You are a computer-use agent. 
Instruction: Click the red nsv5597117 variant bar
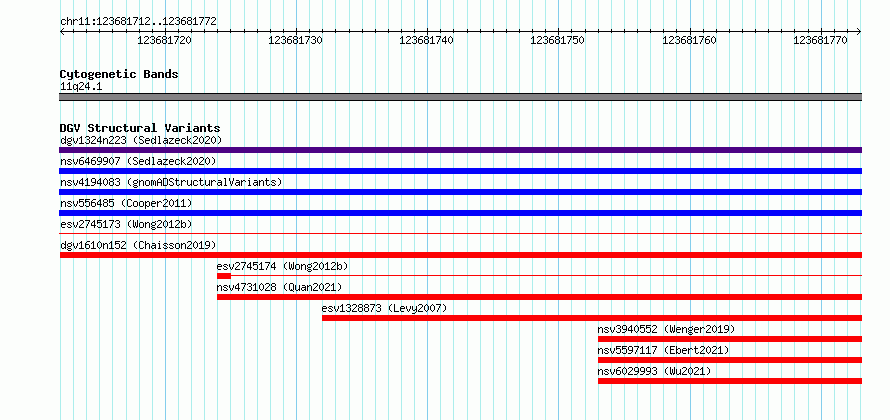tap(730, 360)
